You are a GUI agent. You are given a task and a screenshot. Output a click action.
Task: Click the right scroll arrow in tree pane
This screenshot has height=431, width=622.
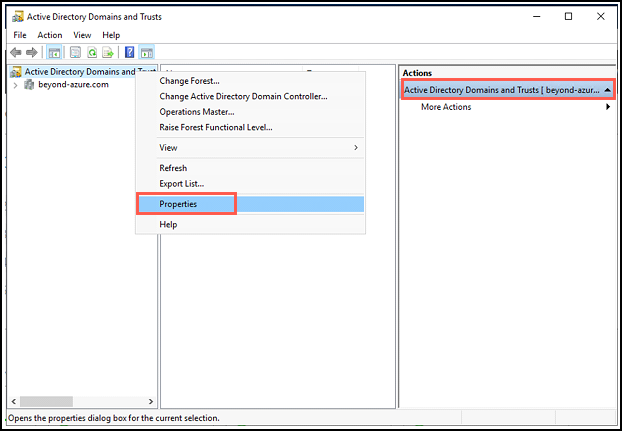pos(151,401)
